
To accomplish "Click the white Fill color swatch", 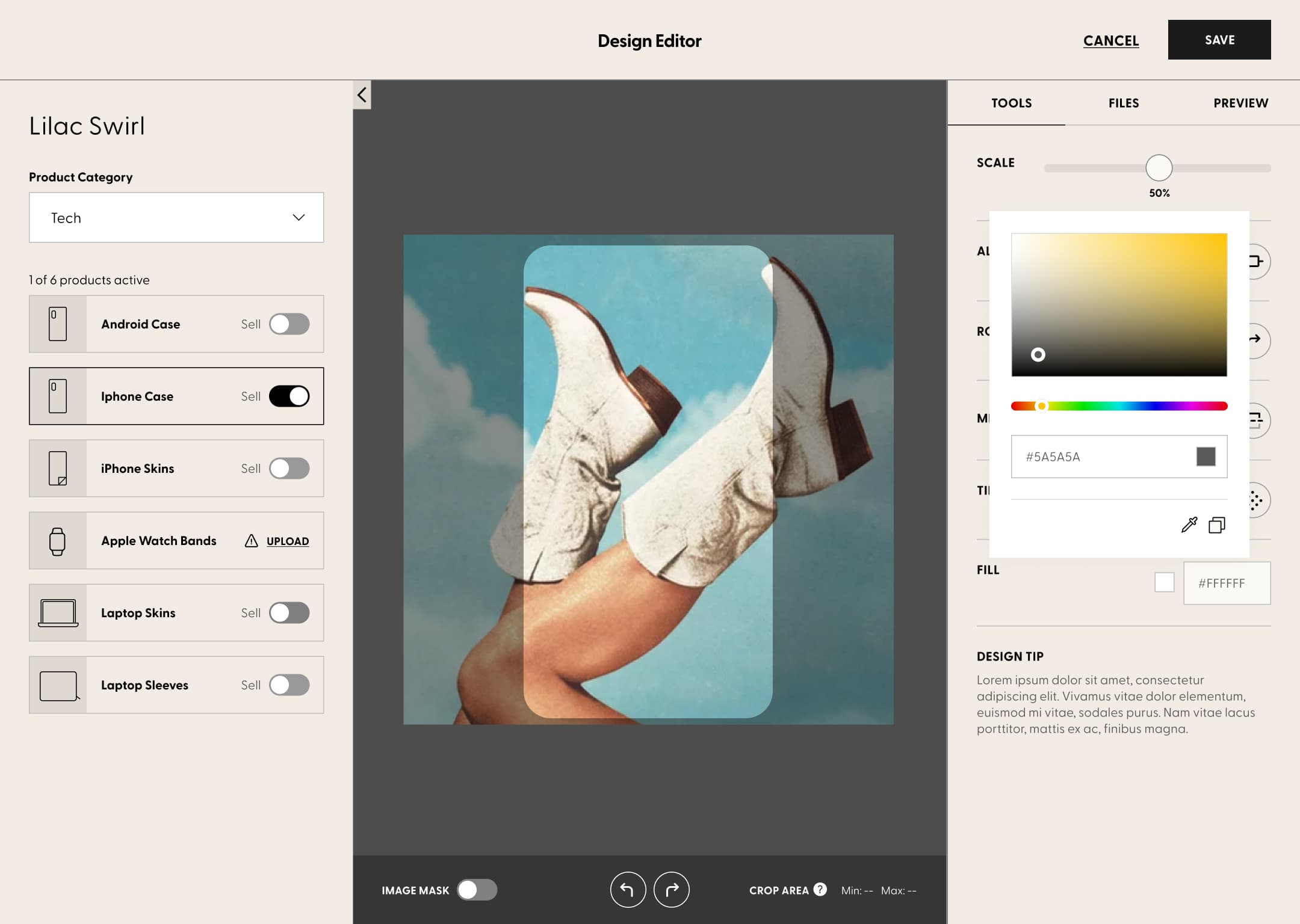I will click(1164, 582).
